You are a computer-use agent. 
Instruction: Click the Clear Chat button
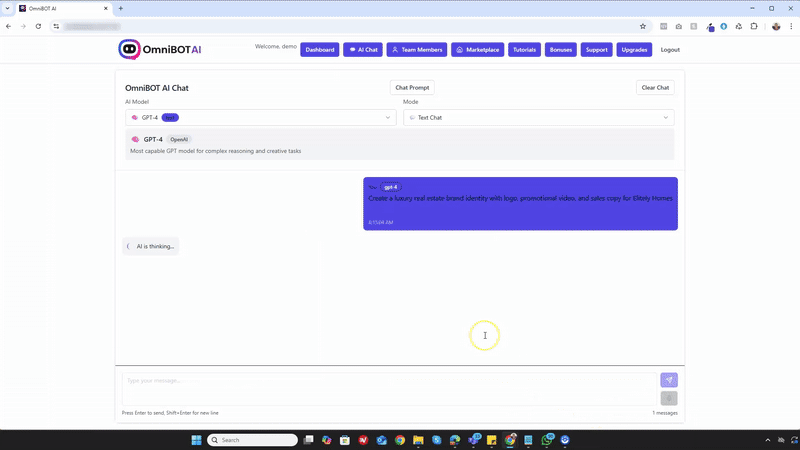[x=655, y=88]
